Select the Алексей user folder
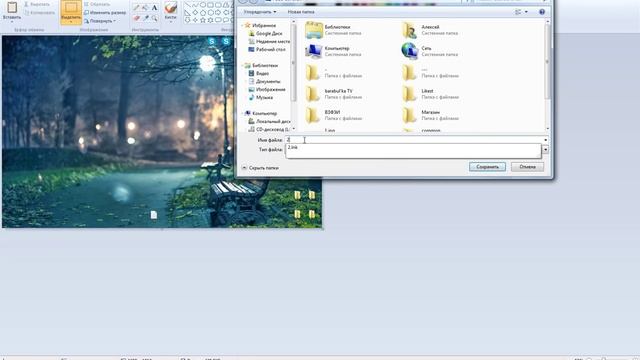This screenshot has width=640, height=360. (x=431, y=30)
